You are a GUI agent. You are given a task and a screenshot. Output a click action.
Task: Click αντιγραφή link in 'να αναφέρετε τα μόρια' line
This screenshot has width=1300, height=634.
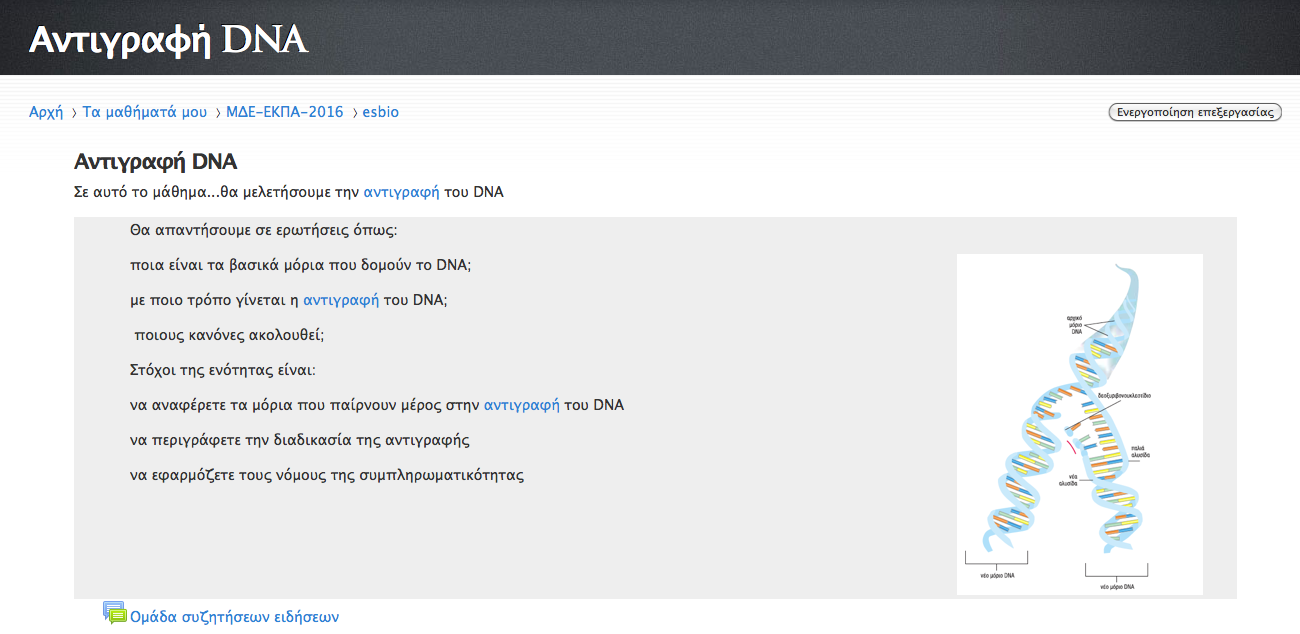tap(521, 405)
